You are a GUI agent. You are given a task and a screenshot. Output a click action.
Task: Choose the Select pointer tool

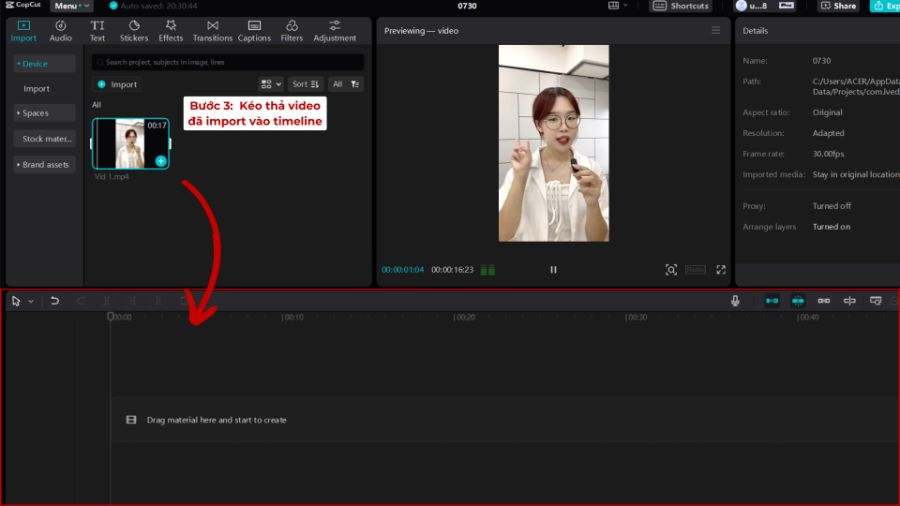coord(16,301)
